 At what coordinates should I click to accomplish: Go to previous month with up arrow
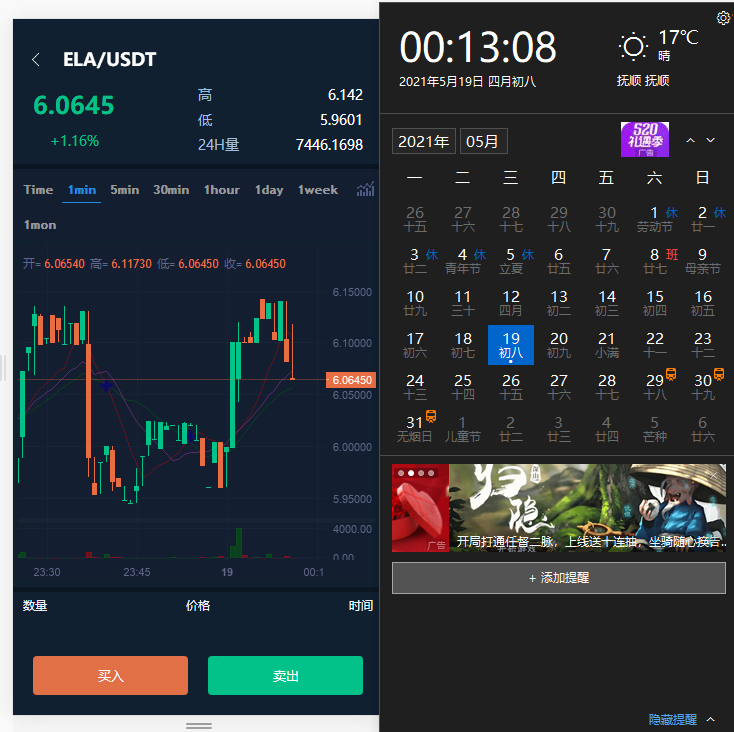point(690,141)
